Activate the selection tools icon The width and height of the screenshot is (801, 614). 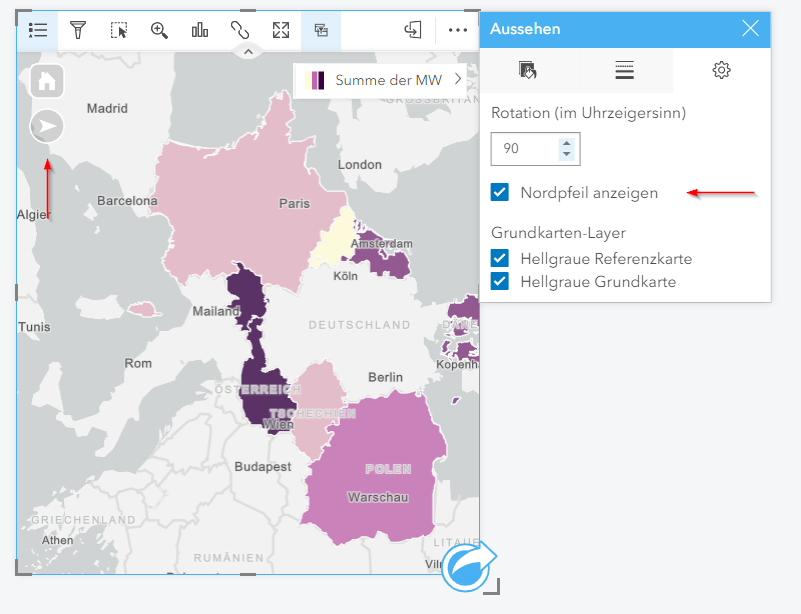click(119, 30)
